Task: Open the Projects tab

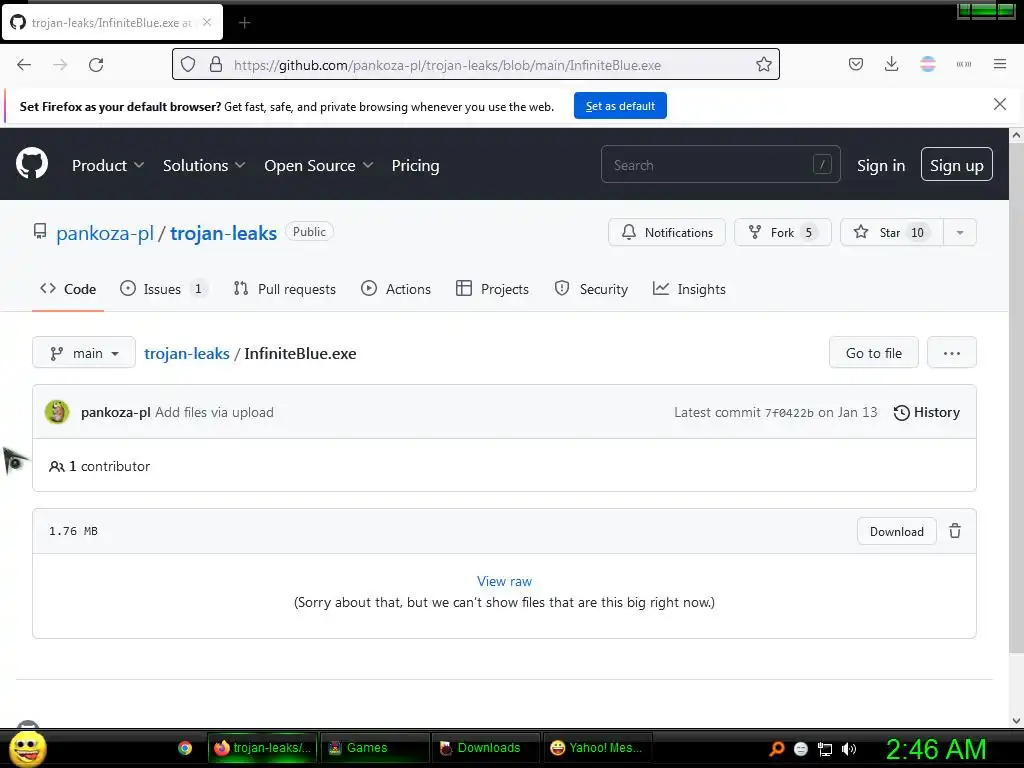Action: tap(492, 289)
